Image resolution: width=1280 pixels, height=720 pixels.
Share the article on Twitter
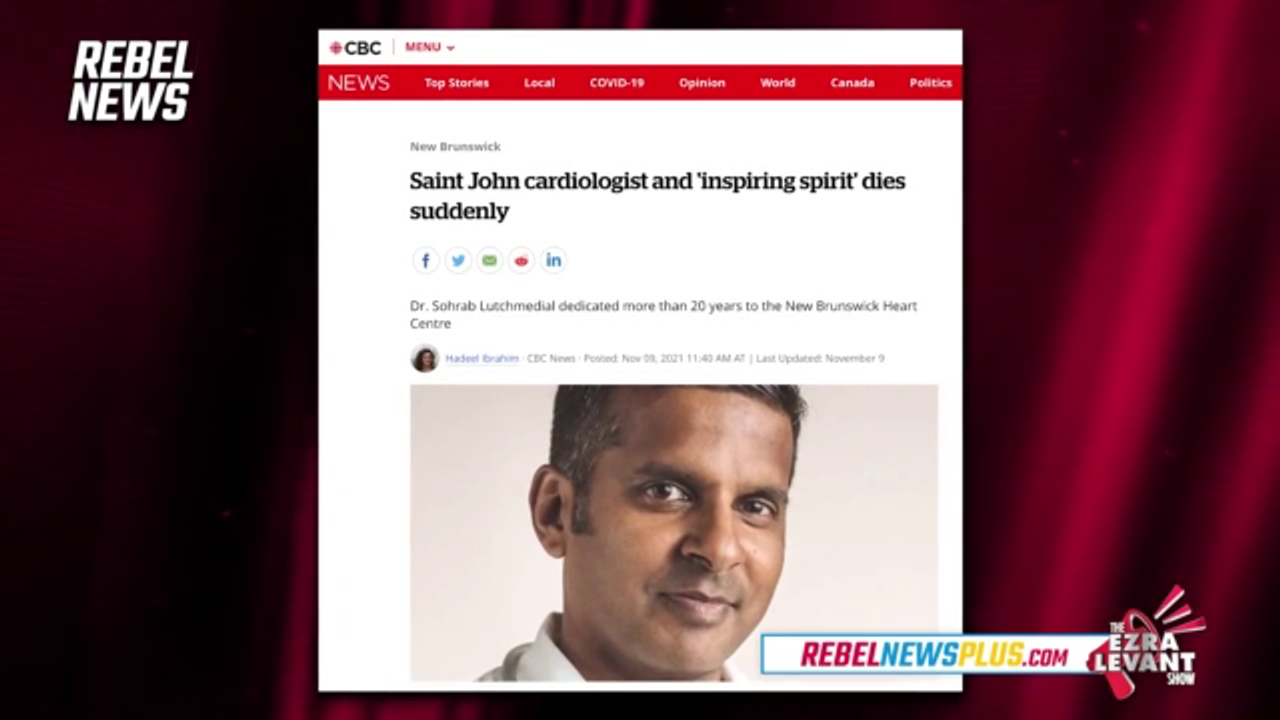point(458,261)
